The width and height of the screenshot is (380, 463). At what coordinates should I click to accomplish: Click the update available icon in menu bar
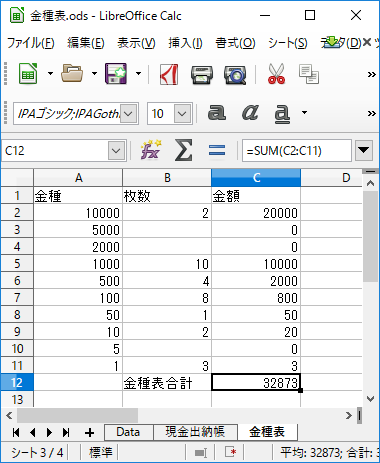(x=332, y=42)
